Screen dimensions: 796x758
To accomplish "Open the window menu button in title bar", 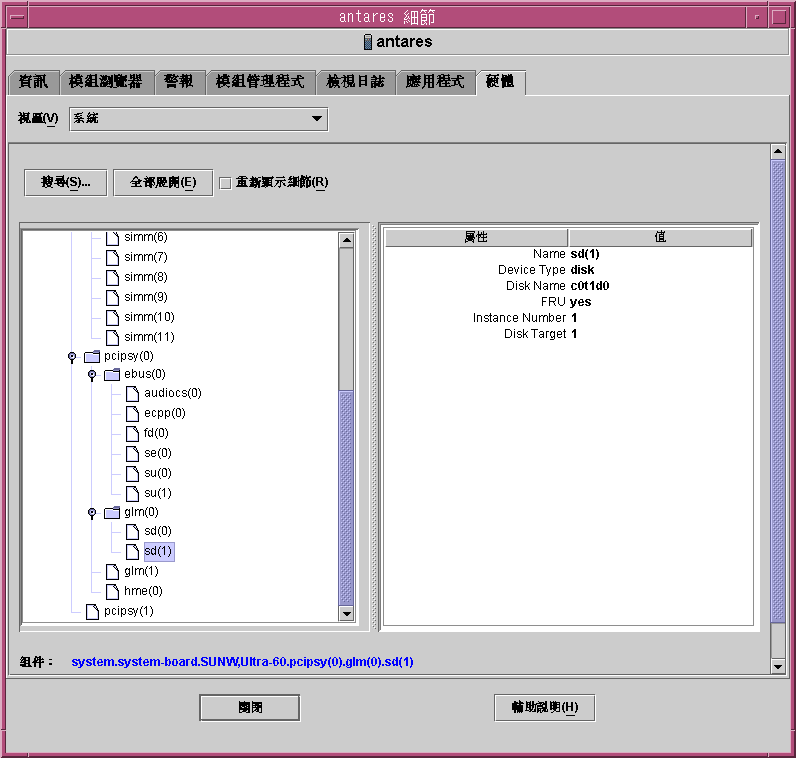I will [17, 17].
